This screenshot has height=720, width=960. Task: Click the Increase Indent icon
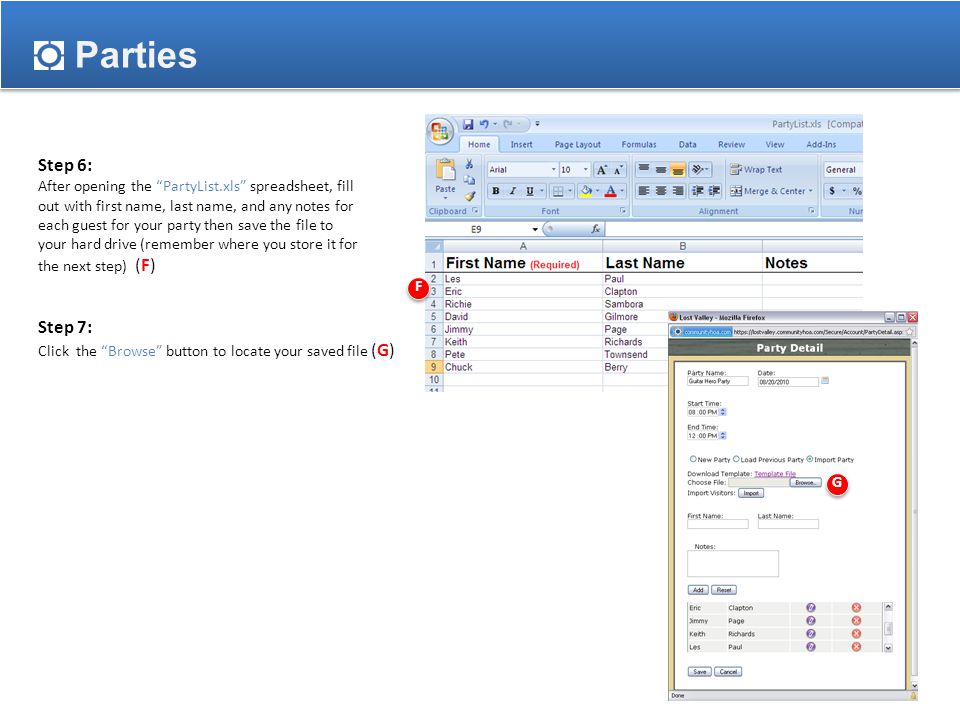pyautogui.click(x=714, y=191)
